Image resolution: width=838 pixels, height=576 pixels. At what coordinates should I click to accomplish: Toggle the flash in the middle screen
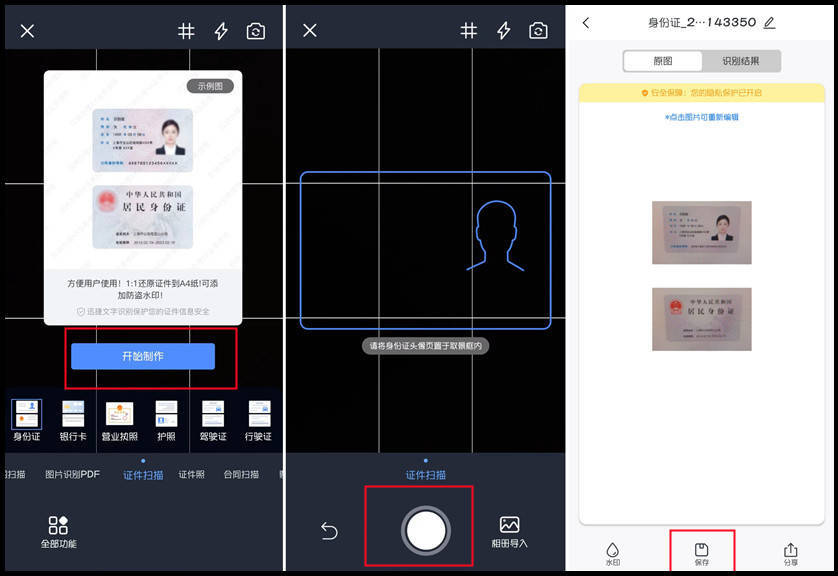tap(503, 31)
